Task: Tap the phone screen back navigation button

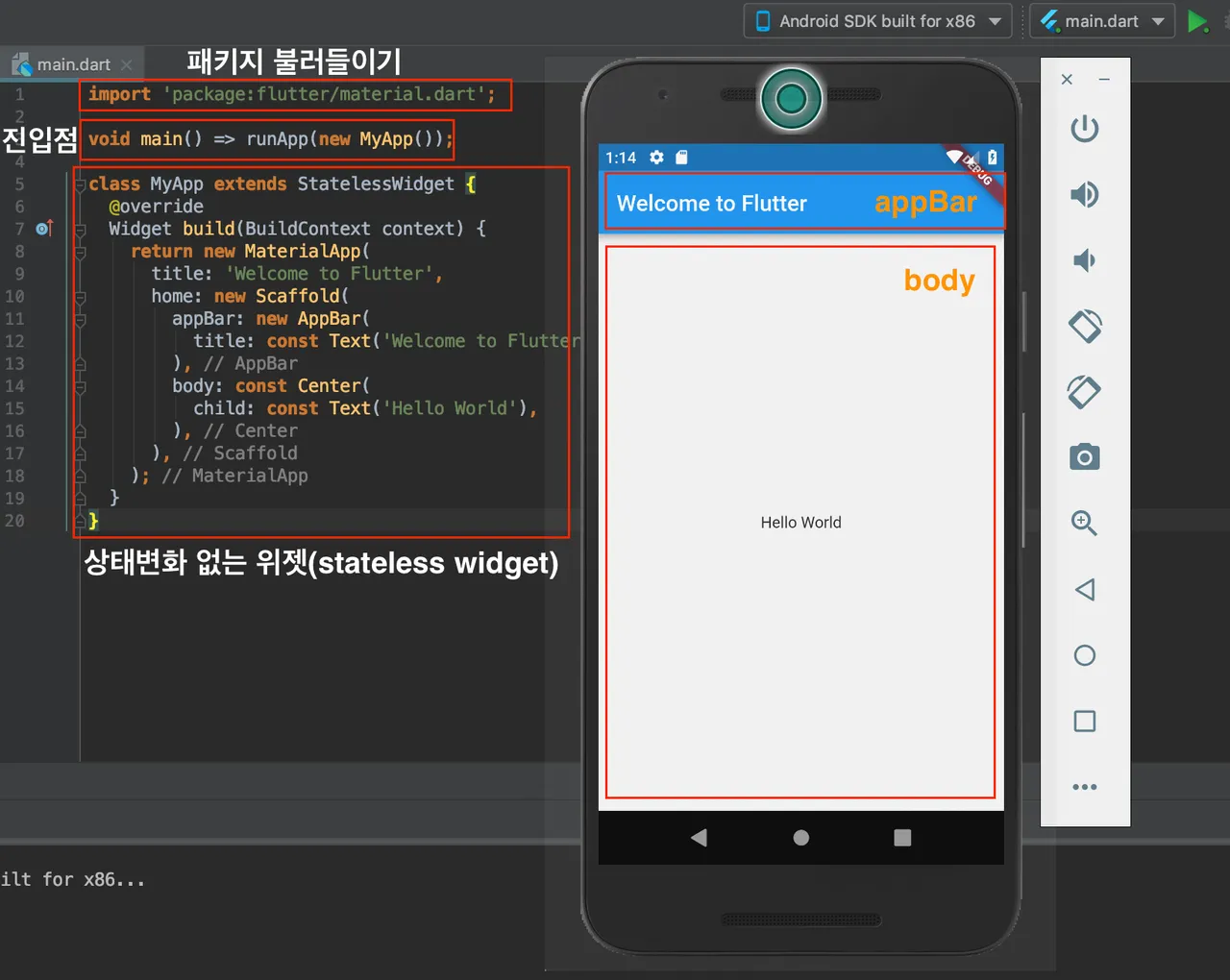Action: point(699,838)
